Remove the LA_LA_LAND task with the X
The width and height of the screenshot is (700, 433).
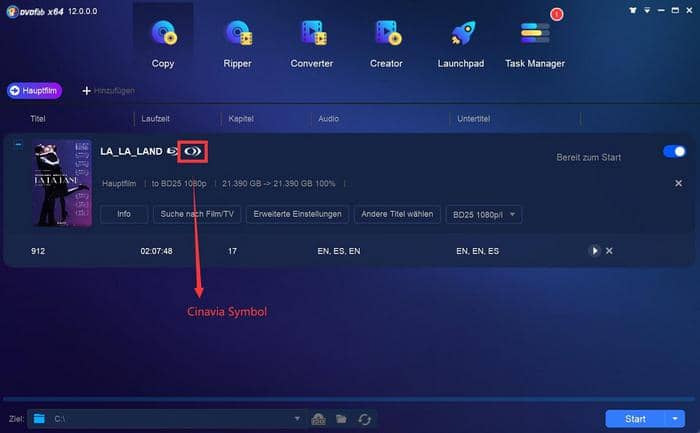tap(679, 183)
